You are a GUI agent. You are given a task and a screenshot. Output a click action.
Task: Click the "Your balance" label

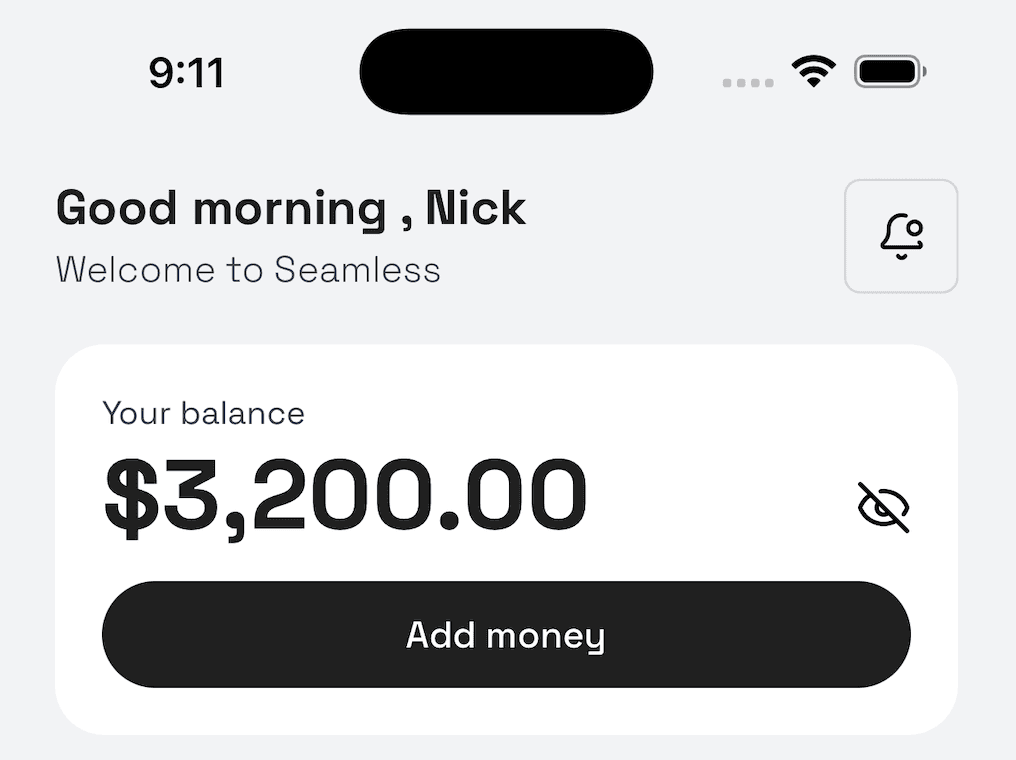tap(204, 413)
